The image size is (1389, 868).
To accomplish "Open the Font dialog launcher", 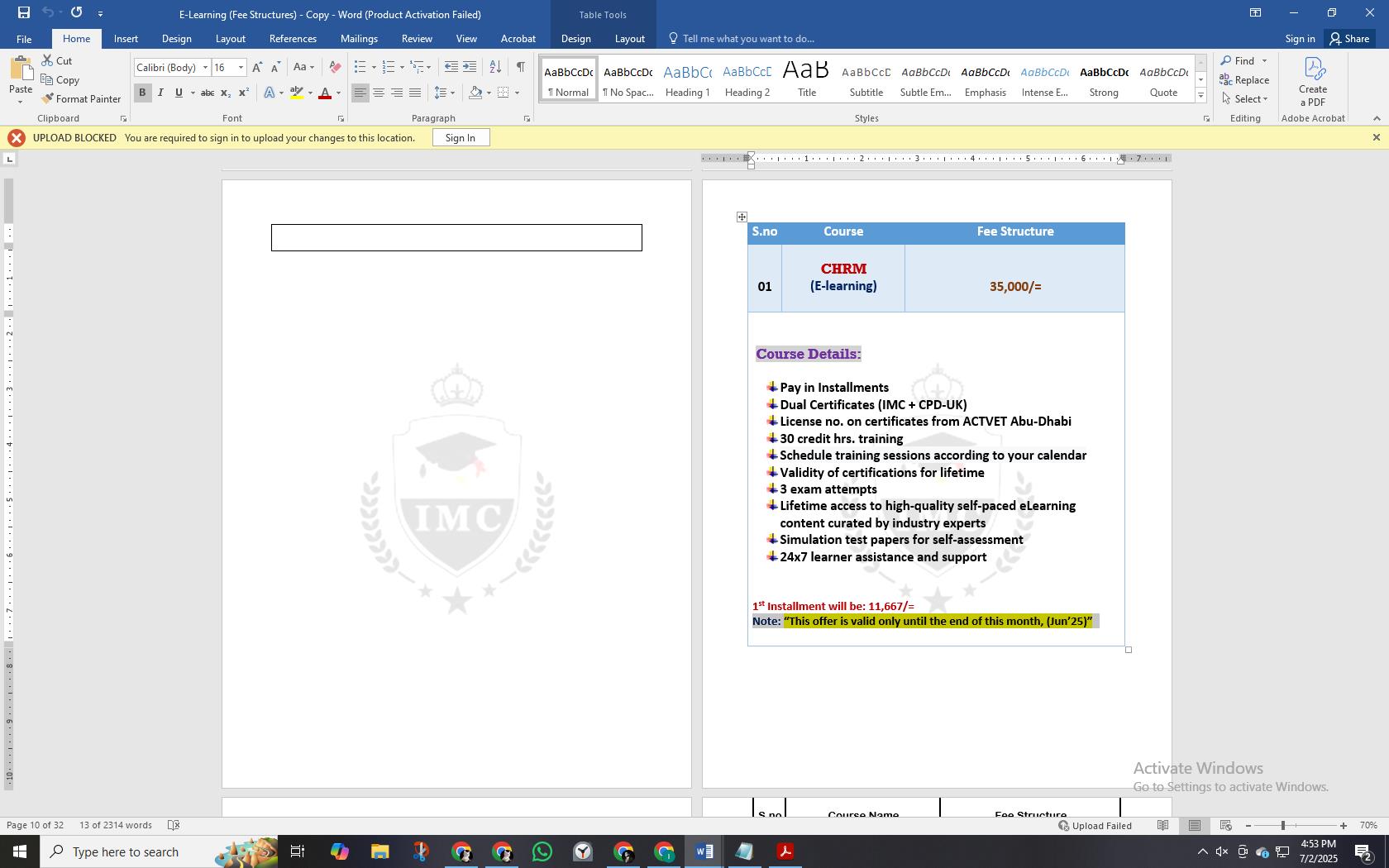I will 341,119.
